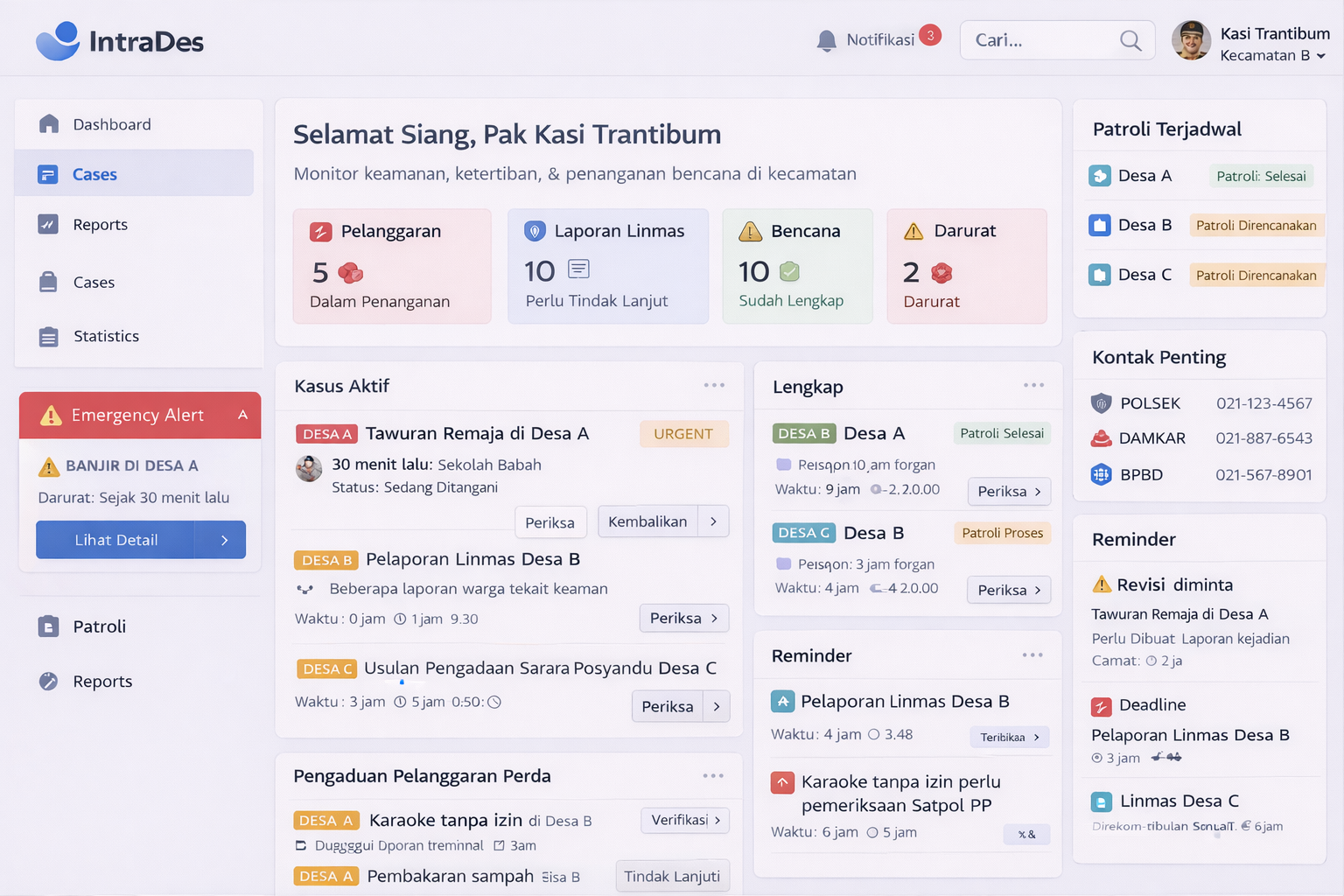This screenshot has width=1344, height=896.
Task: Click the Lihat Detail button
Action: (115, 540)
